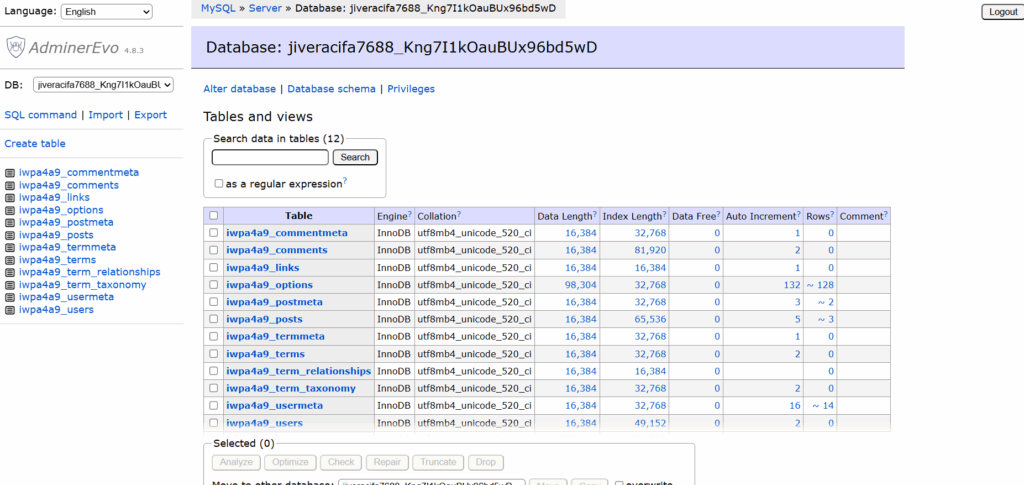Open the Export page

[x=151, y=115]
